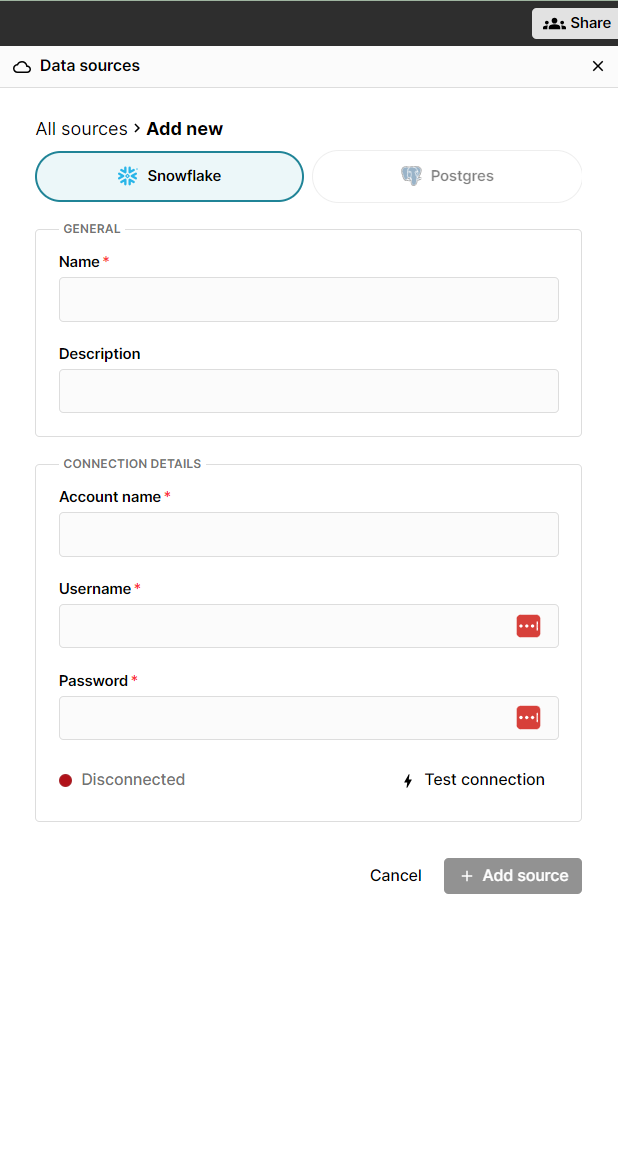
Task: Select Snowflake as the source type
Action: tap(169, 175)
